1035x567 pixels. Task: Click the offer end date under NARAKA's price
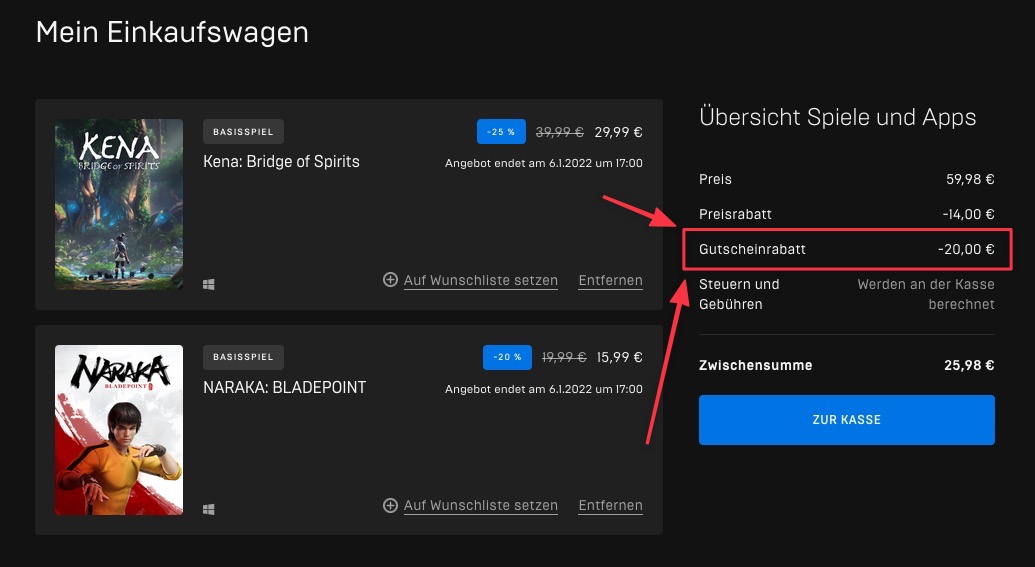tap(544, 389)
